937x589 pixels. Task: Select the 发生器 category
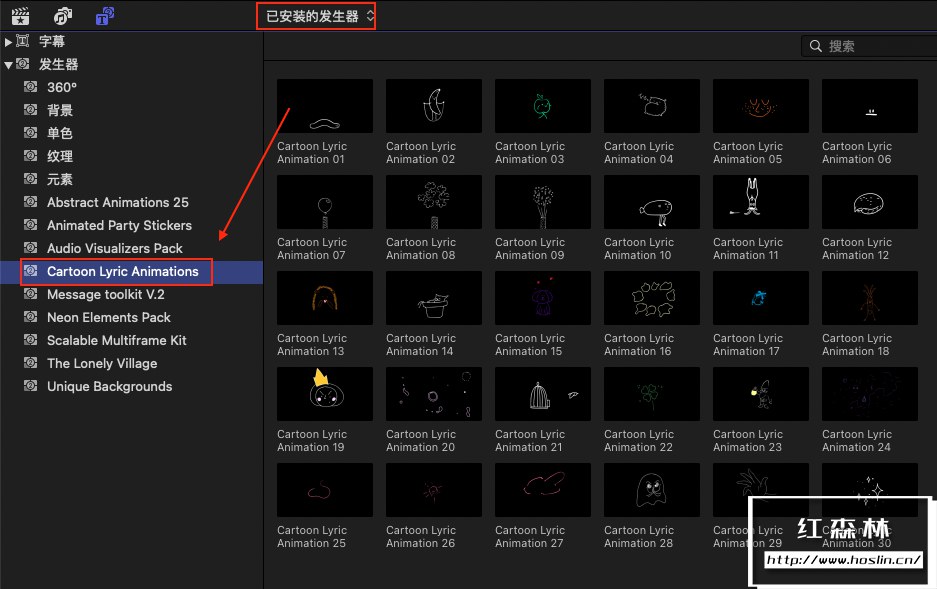pyautogui.click(x=59, y=64)
